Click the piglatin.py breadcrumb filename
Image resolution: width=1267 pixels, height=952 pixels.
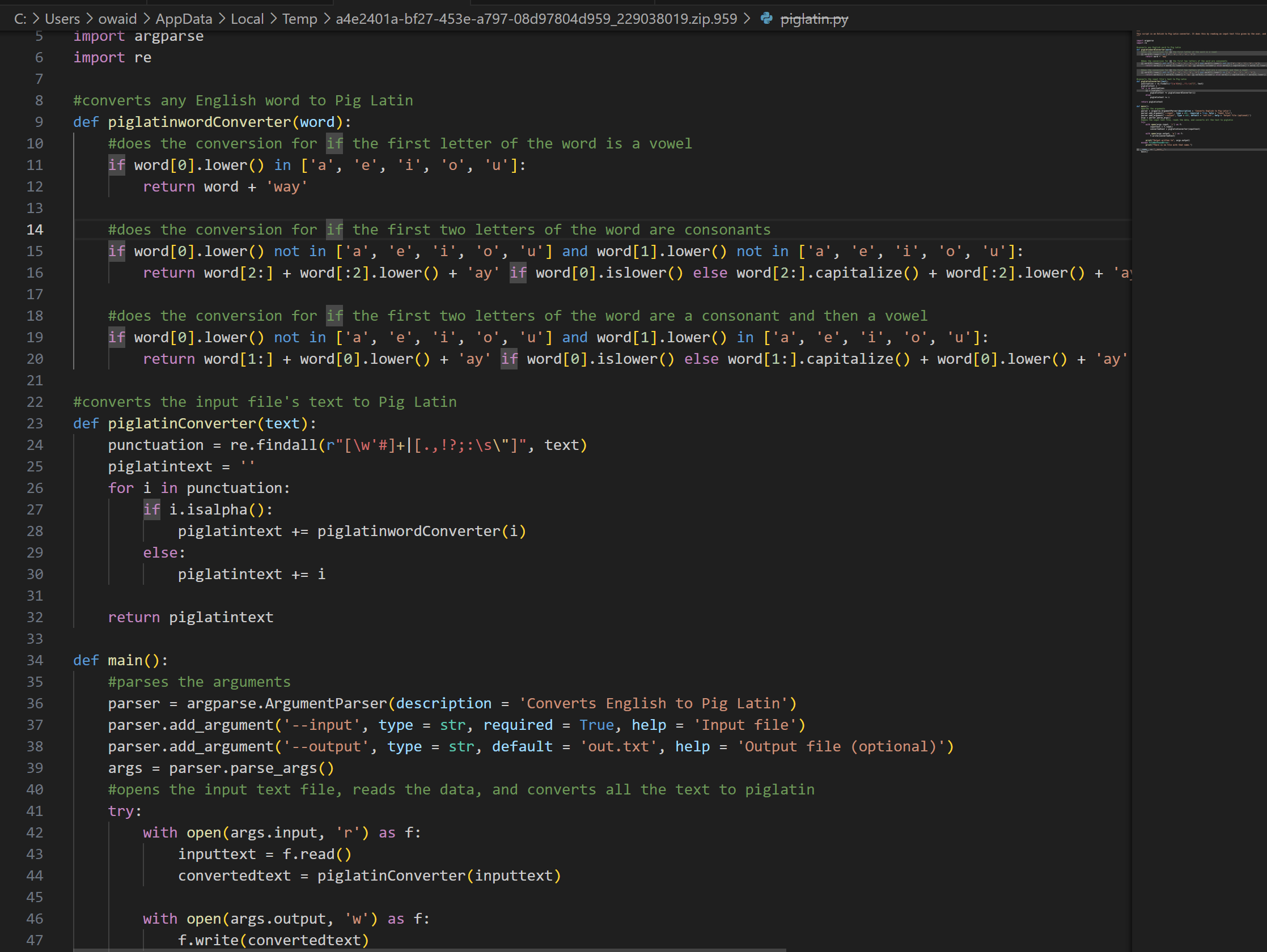tap(814, 19)
